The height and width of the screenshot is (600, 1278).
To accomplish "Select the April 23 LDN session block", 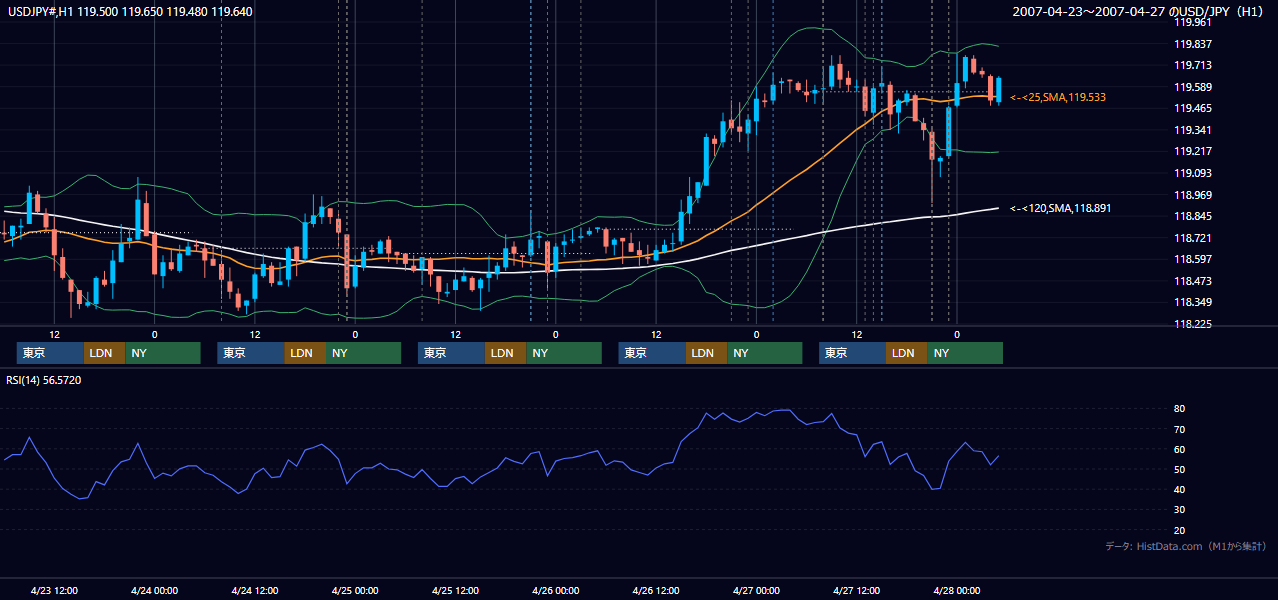I will tap(104, 353).
